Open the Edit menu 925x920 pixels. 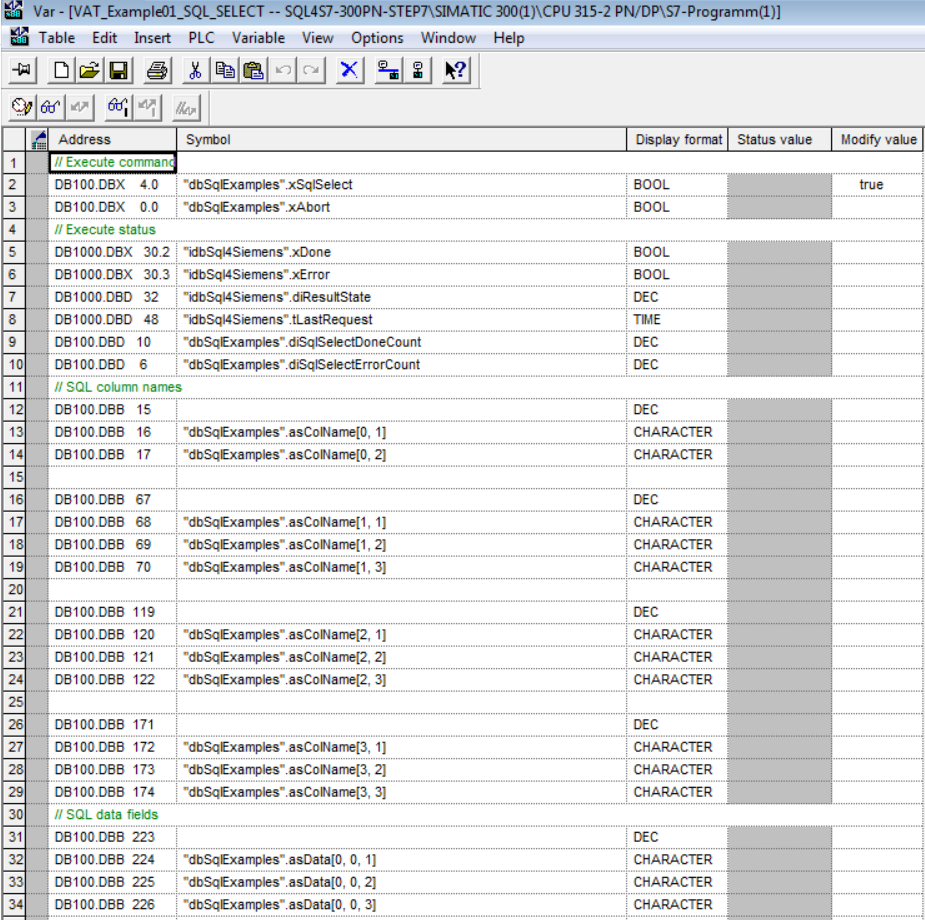pyautogui.click(x=104, y=38)
